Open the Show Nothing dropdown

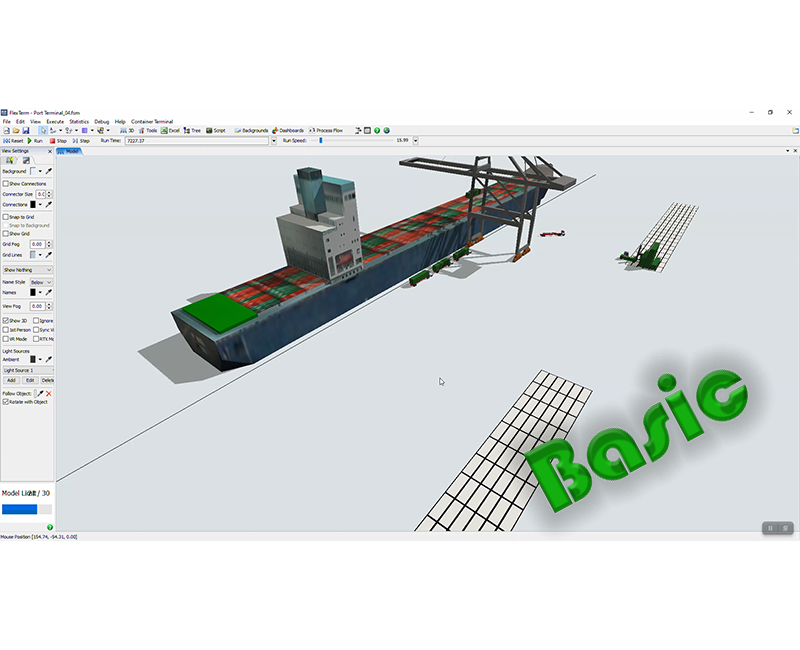(30, 268)
